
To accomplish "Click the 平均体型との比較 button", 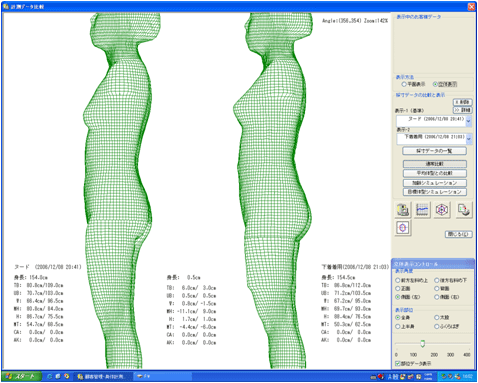I will tap(435, 173).
